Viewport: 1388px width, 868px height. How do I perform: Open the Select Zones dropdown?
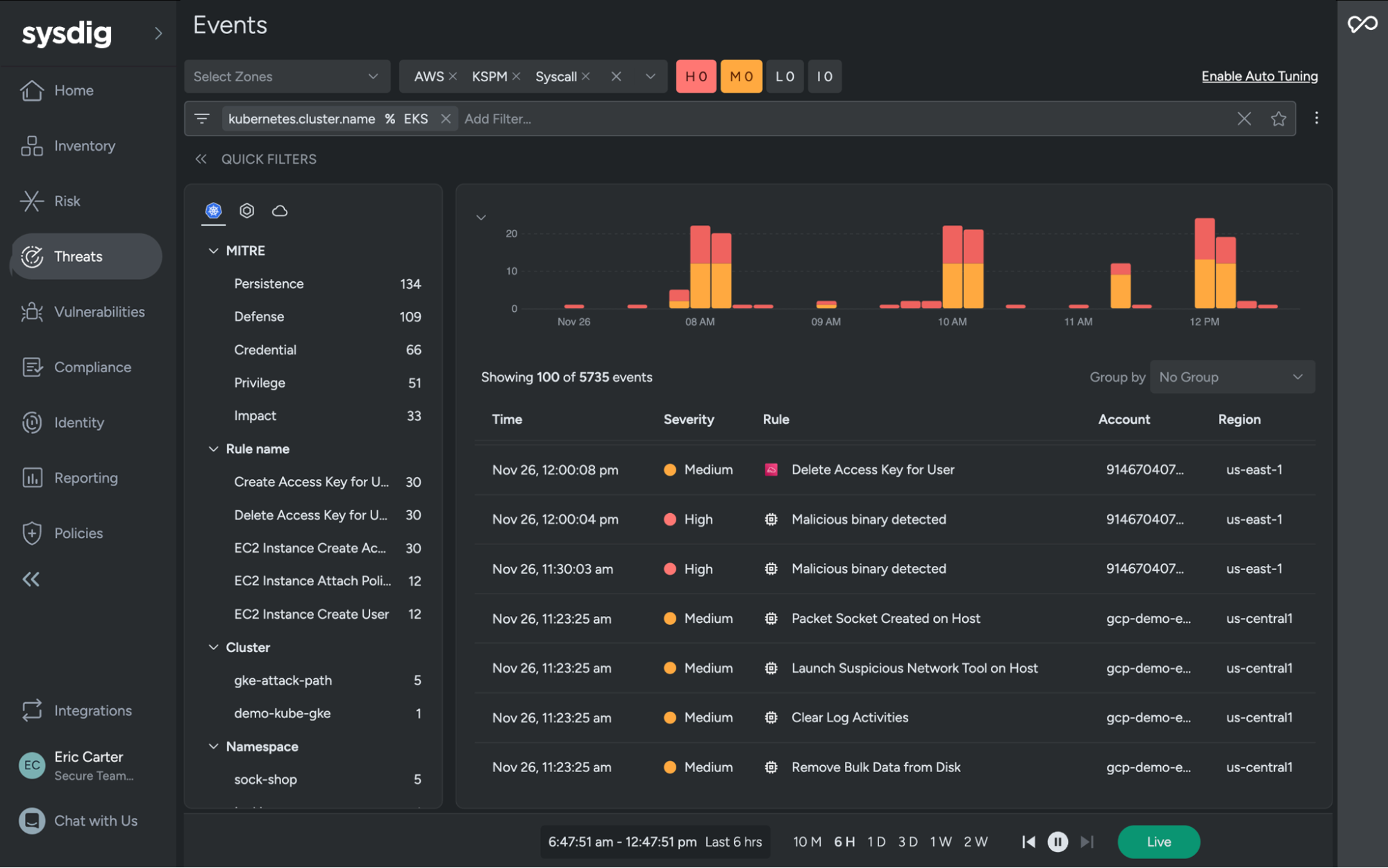[286, 76]
